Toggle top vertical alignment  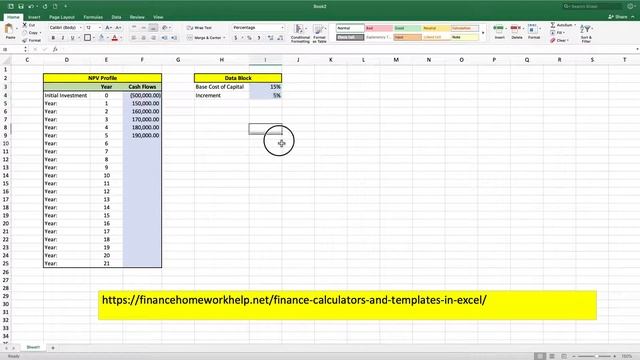click(x=134, y=27)
